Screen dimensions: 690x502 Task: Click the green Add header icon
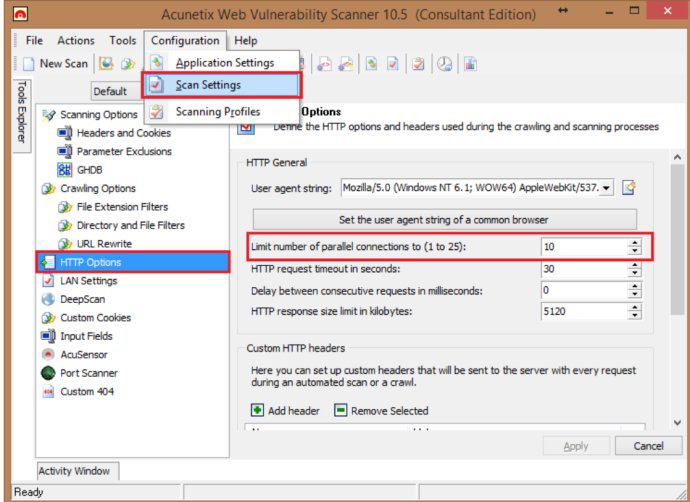(257, 410)
